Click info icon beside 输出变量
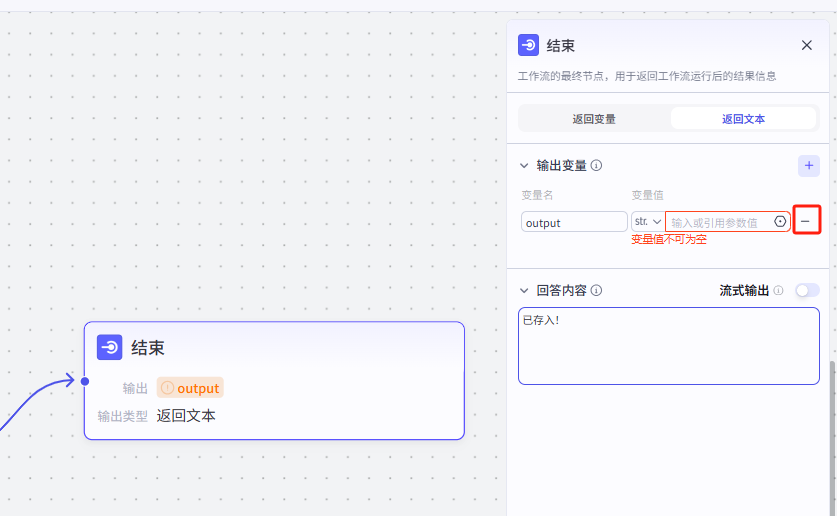Viewport: 837px width, 516px height. click(596, 166)
